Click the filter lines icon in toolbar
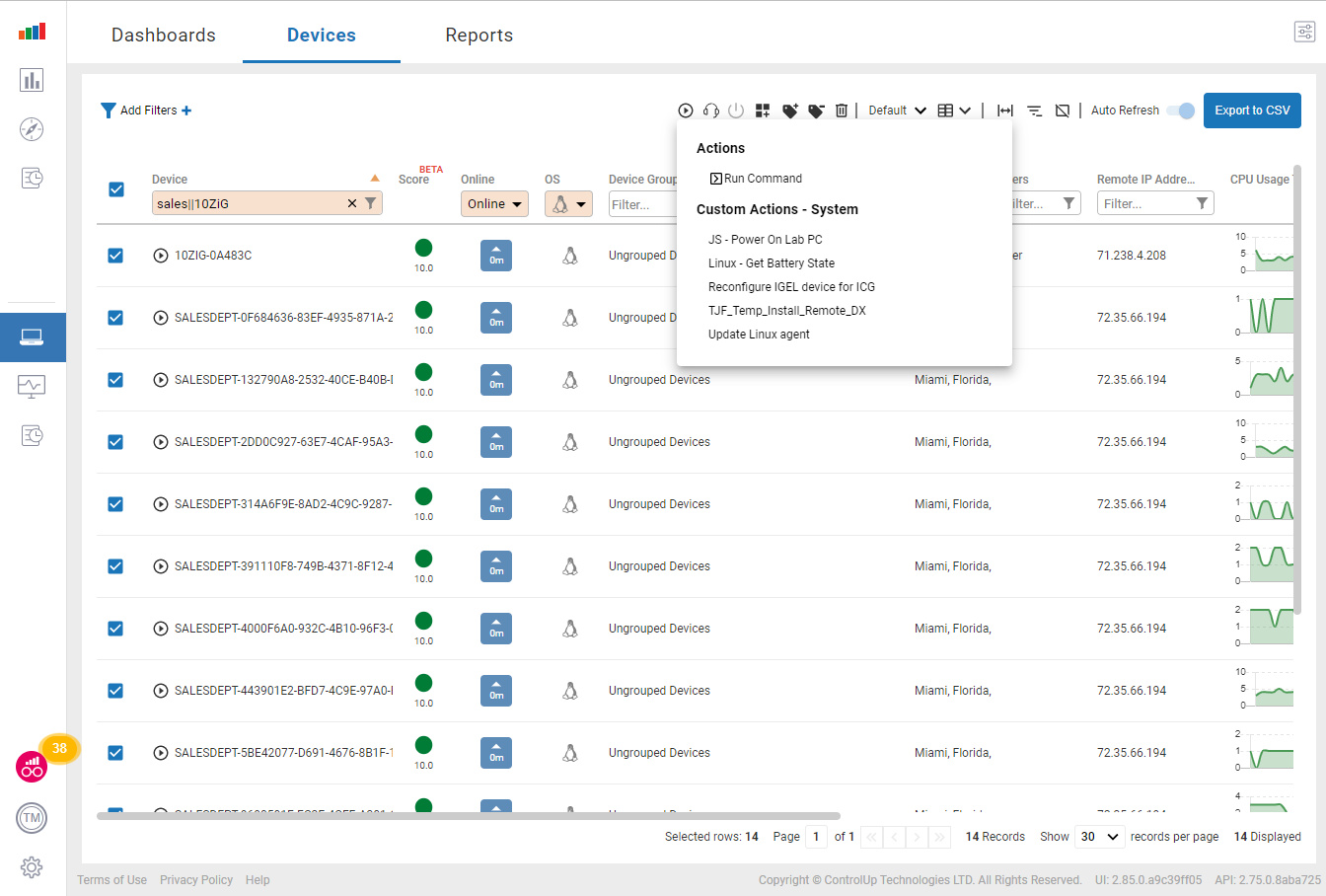1326x896 pixels. coord(1034,111)
